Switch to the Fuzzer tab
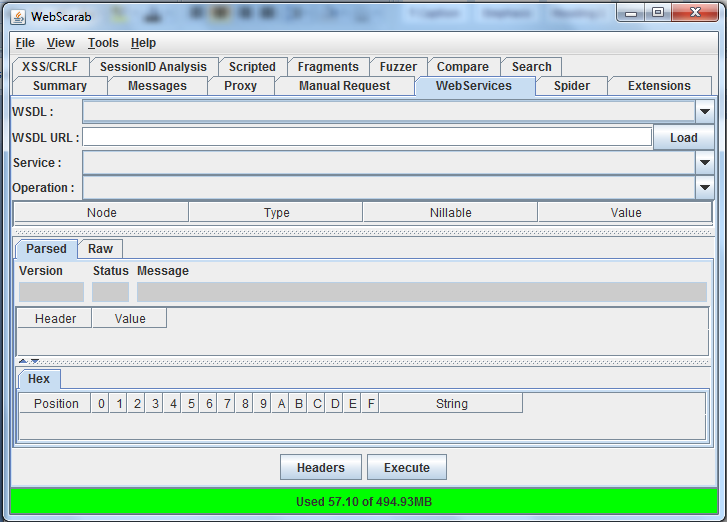 coord(398,67)
